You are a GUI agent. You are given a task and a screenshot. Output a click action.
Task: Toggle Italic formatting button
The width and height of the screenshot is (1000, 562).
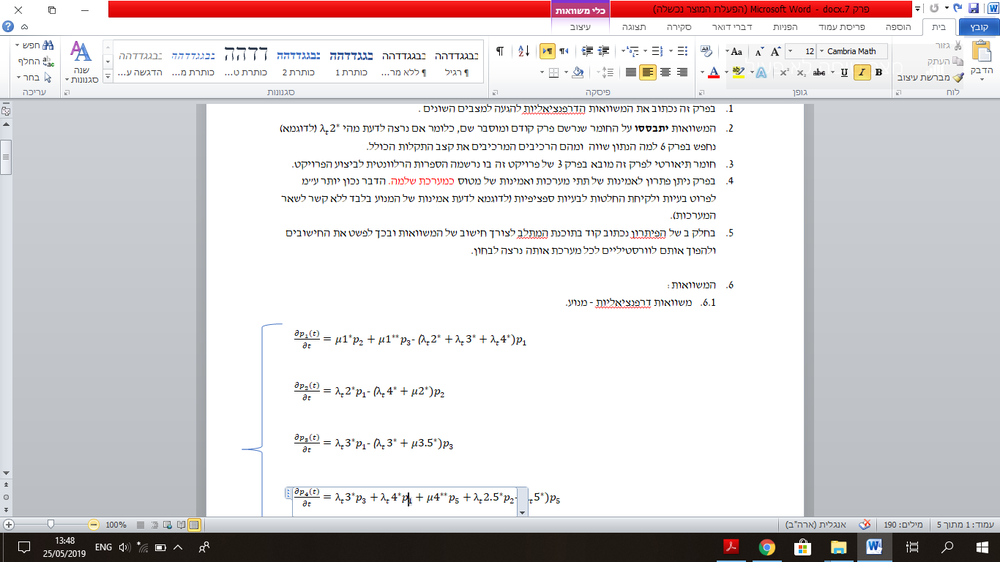tap(862, 72)
